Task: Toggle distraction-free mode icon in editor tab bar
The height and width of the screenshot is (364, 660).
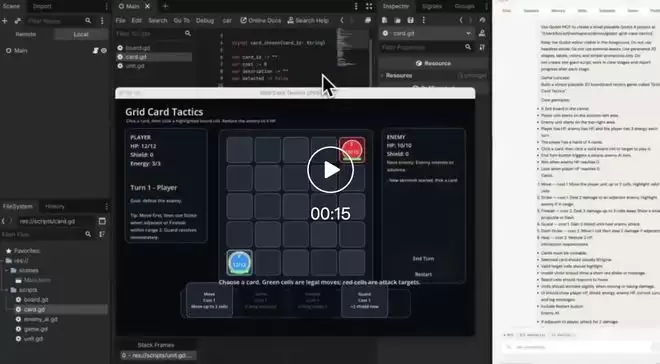Action: (369, 6)
